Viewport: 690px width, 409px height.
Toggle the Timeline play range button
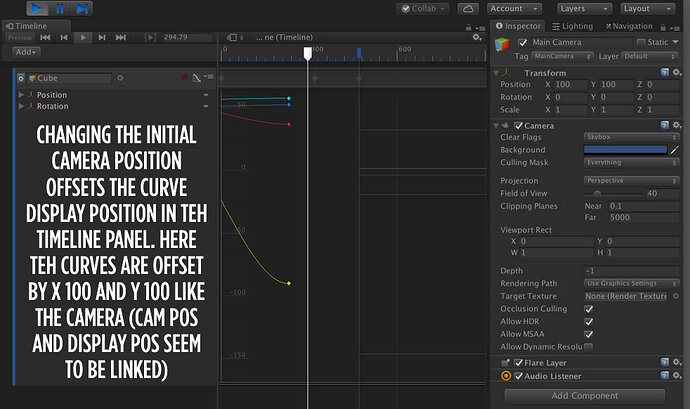(150, 37)
